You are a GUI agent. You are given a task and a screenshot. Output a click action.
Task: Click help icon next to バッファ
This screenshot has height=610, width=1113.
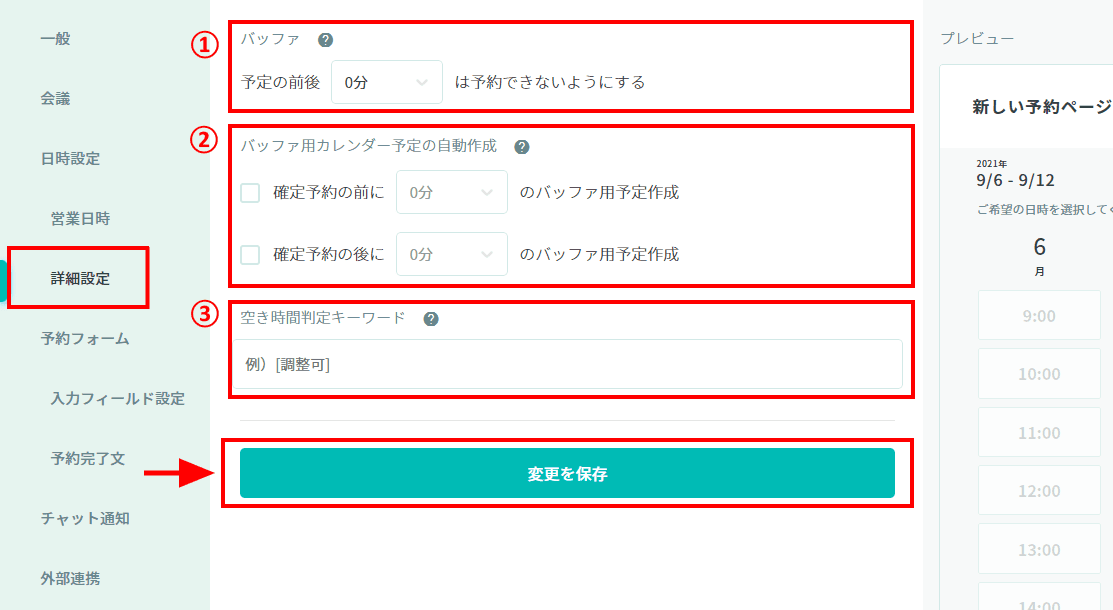tap(325, 40)
